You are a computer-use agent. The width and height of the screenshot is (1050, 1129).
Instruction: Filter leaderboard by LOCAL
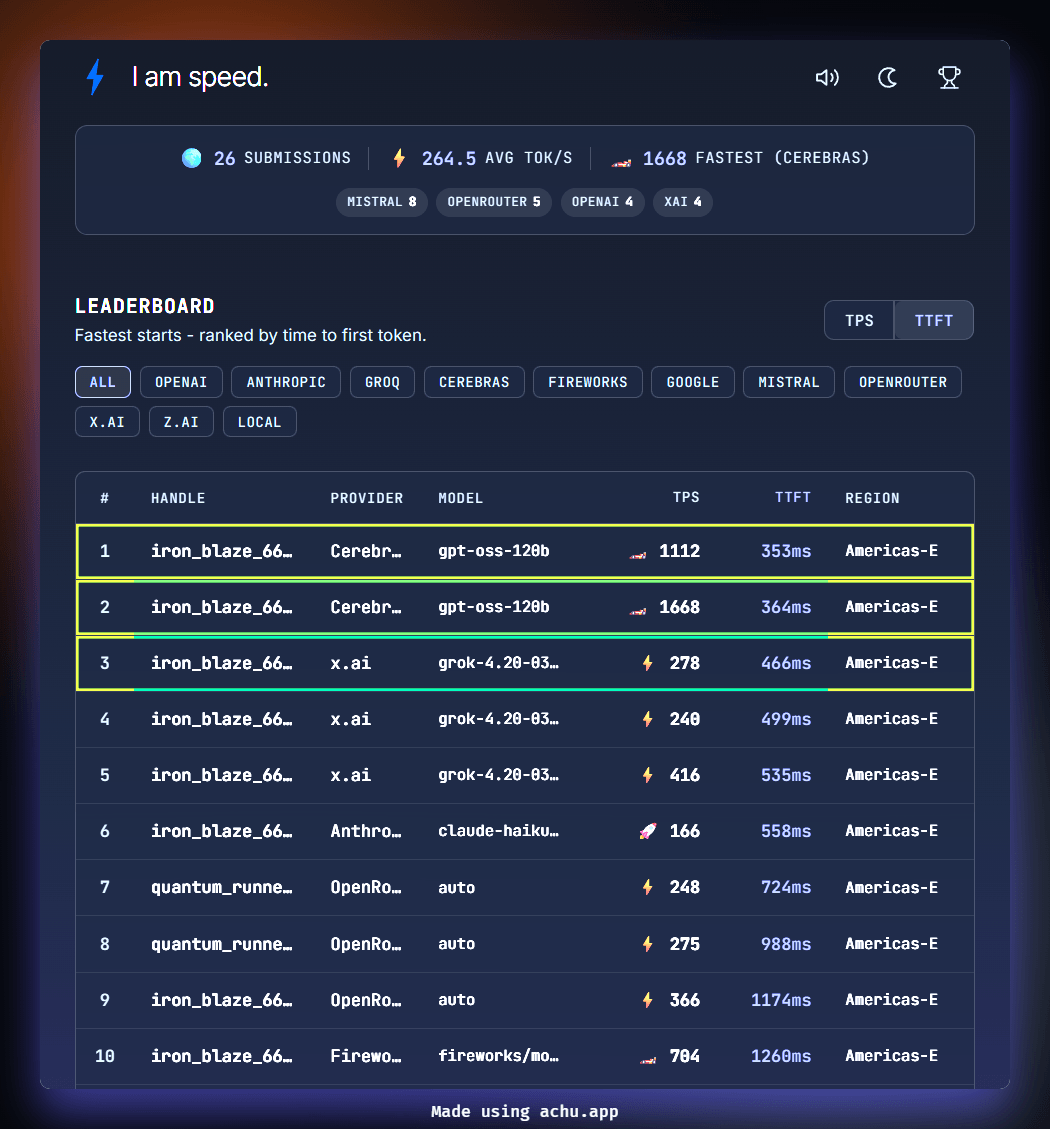(x=260, y=422)
